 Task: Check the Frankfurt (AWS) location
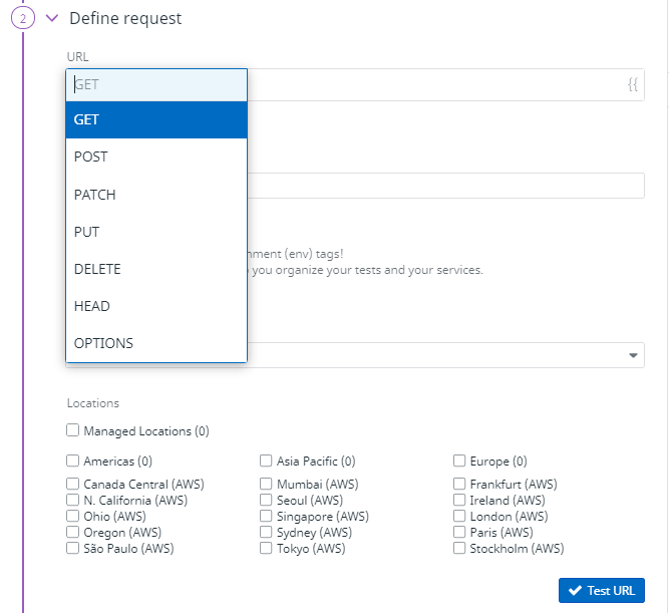[460, 484]
